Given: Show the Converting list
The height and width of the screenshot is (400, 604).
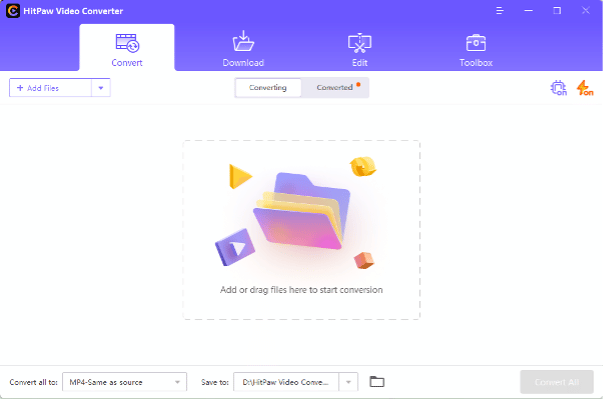Looking at the screenshot, I should pos(268,88).
